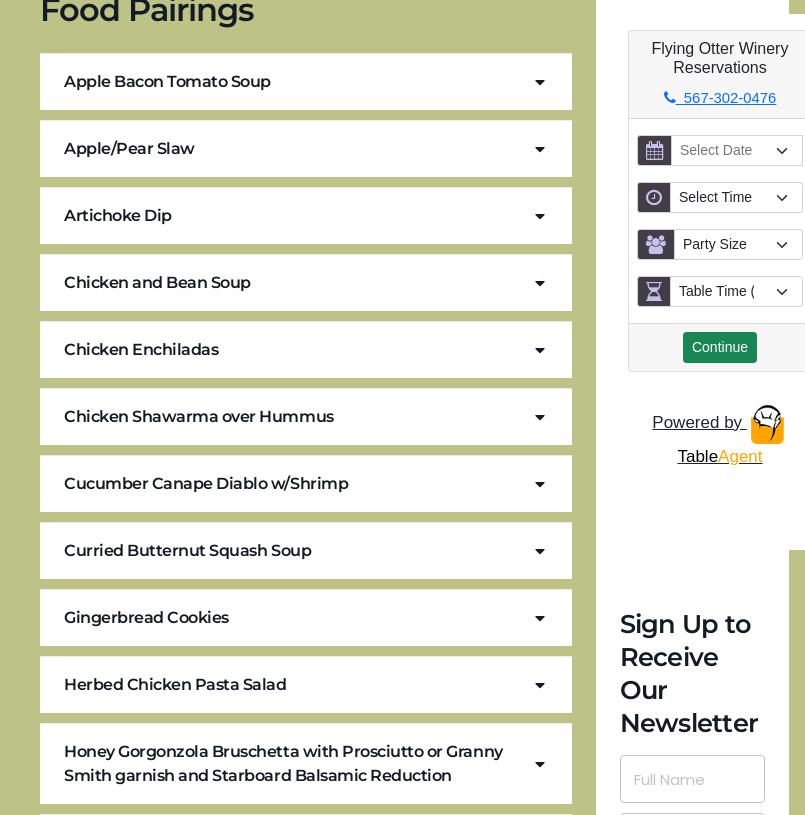Click the Full Name input field
Image resolution: width=805 pixels, height=815 pixels.
pyautogui.click(x=692, y=779)
